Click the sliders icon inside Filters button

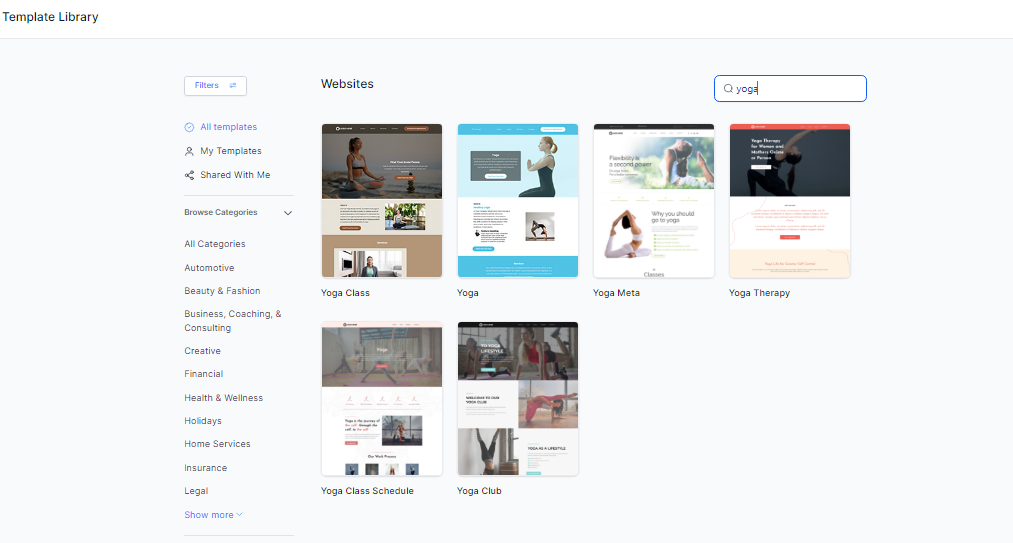click(x=233, y=86)
